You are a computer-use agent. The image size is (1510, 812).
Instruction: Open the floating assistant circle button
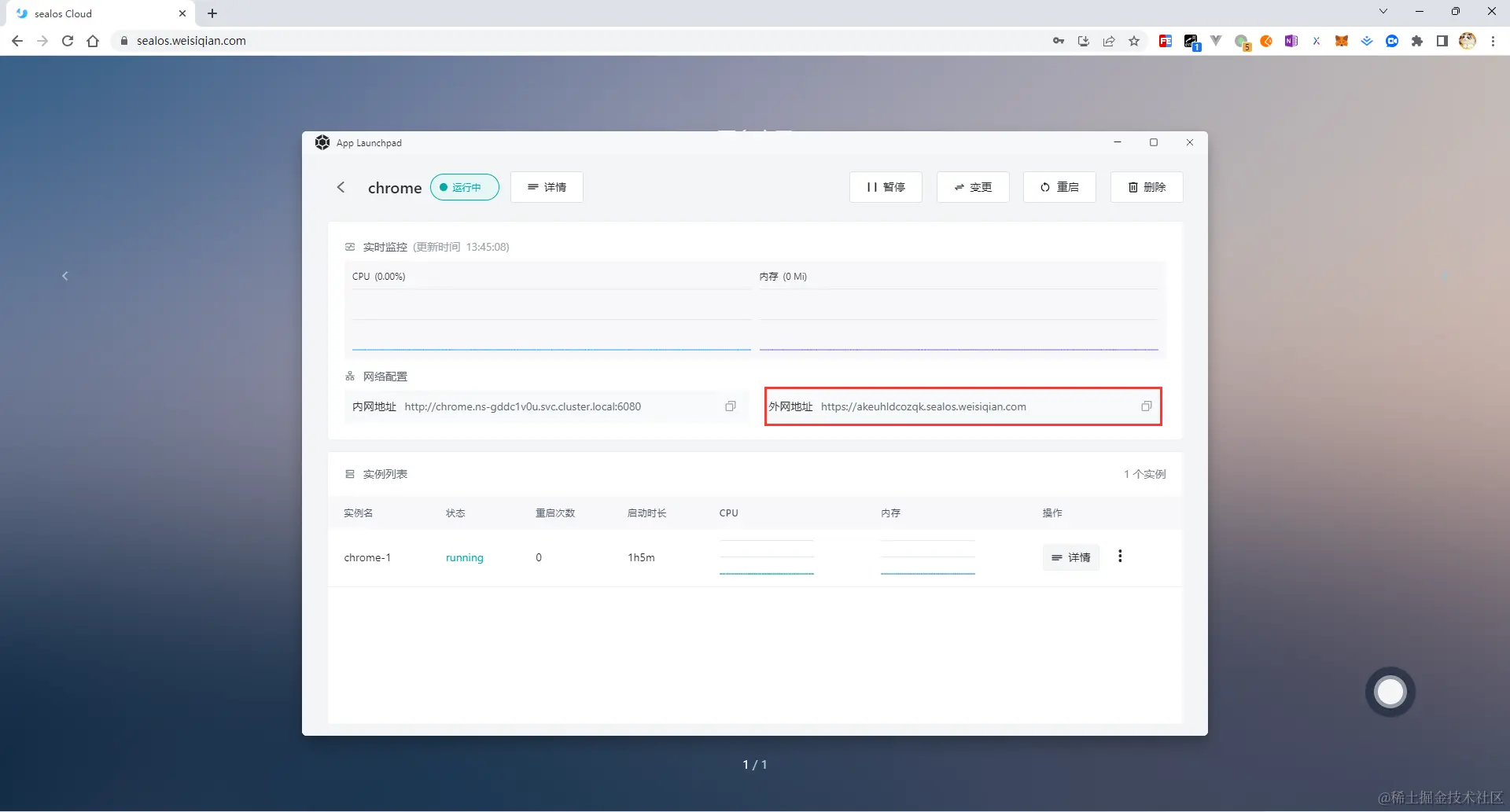click(1390, 692)
